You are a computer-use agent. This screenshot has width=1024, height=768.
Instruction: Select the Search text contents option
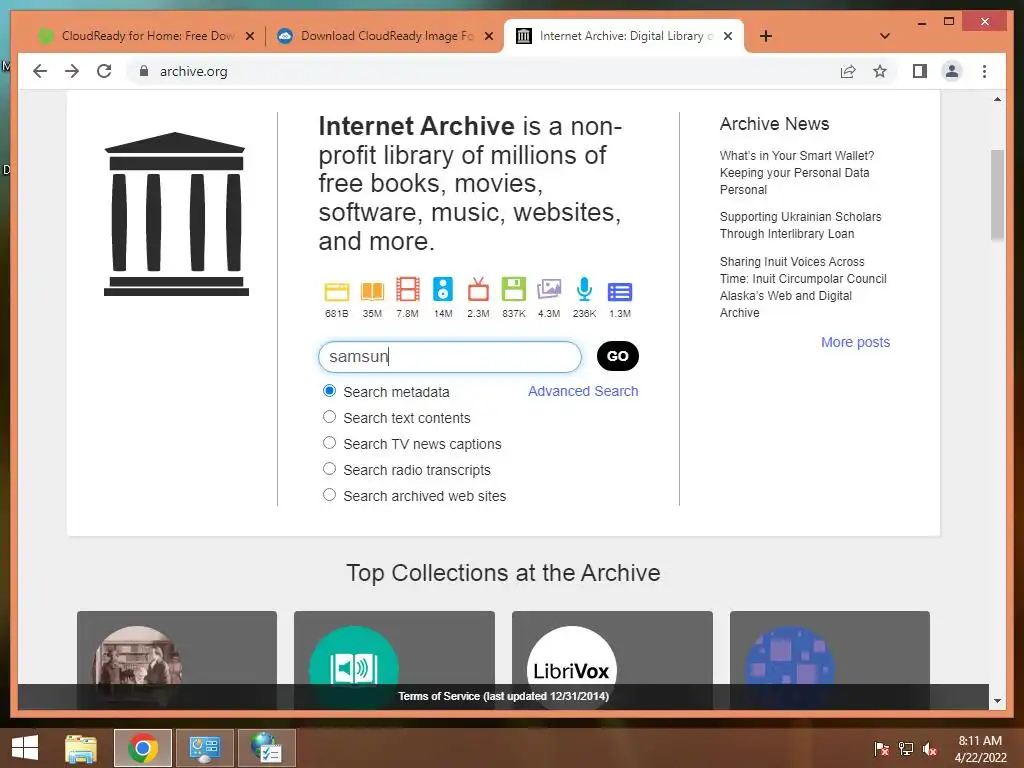330,417
